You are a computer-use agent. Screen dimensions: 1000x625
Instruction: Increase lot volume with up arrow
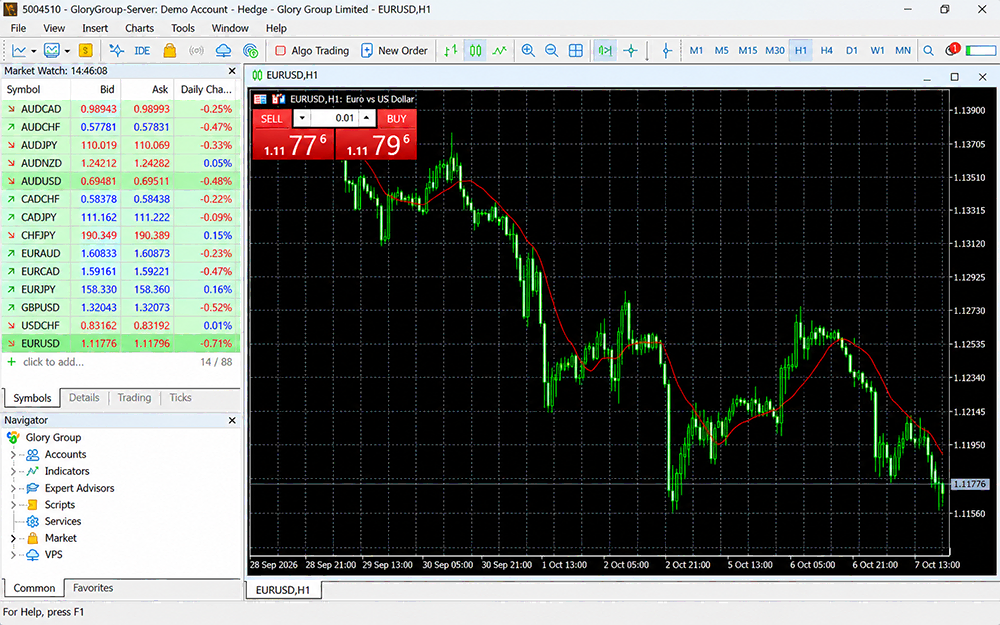point(367,119)
